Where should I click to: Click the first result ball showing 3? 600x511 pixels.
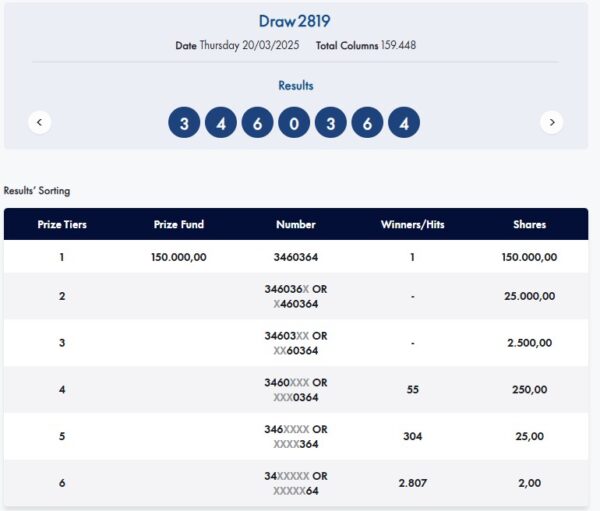(x=183, y=123)
